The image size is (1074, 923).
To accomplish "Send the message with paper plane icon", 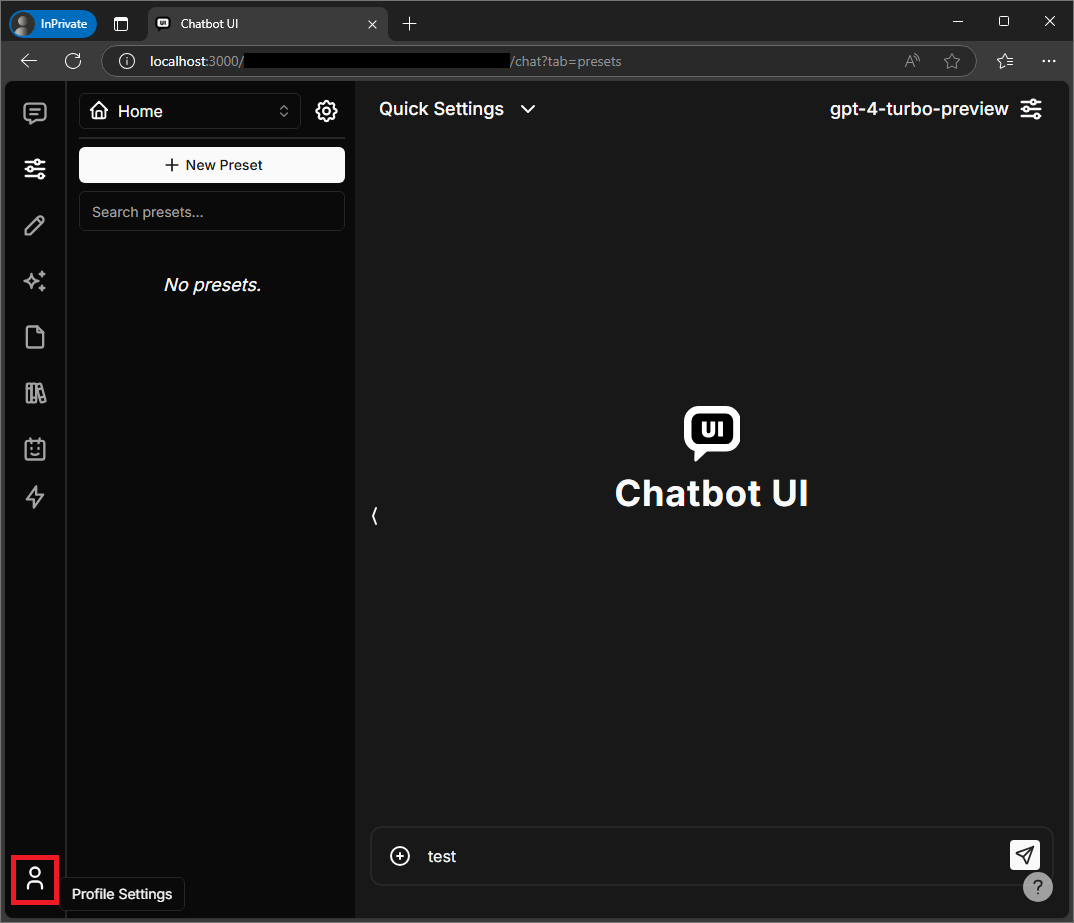I will [x=1025, y=855].
